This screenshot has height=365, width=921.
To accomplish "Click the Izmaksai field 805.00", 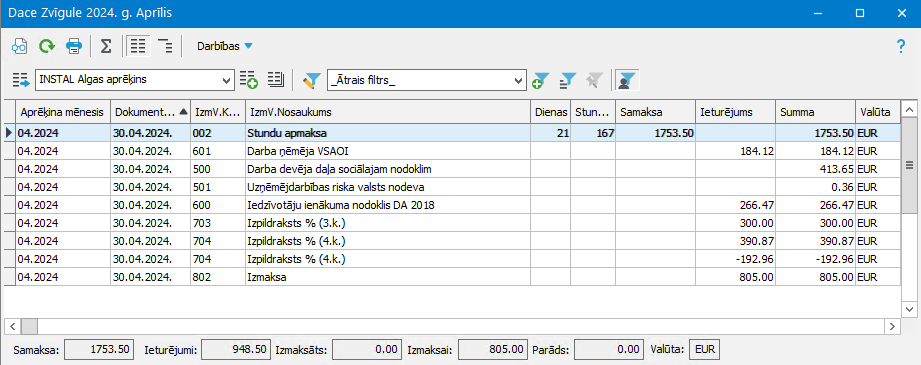I will point(492,349).
